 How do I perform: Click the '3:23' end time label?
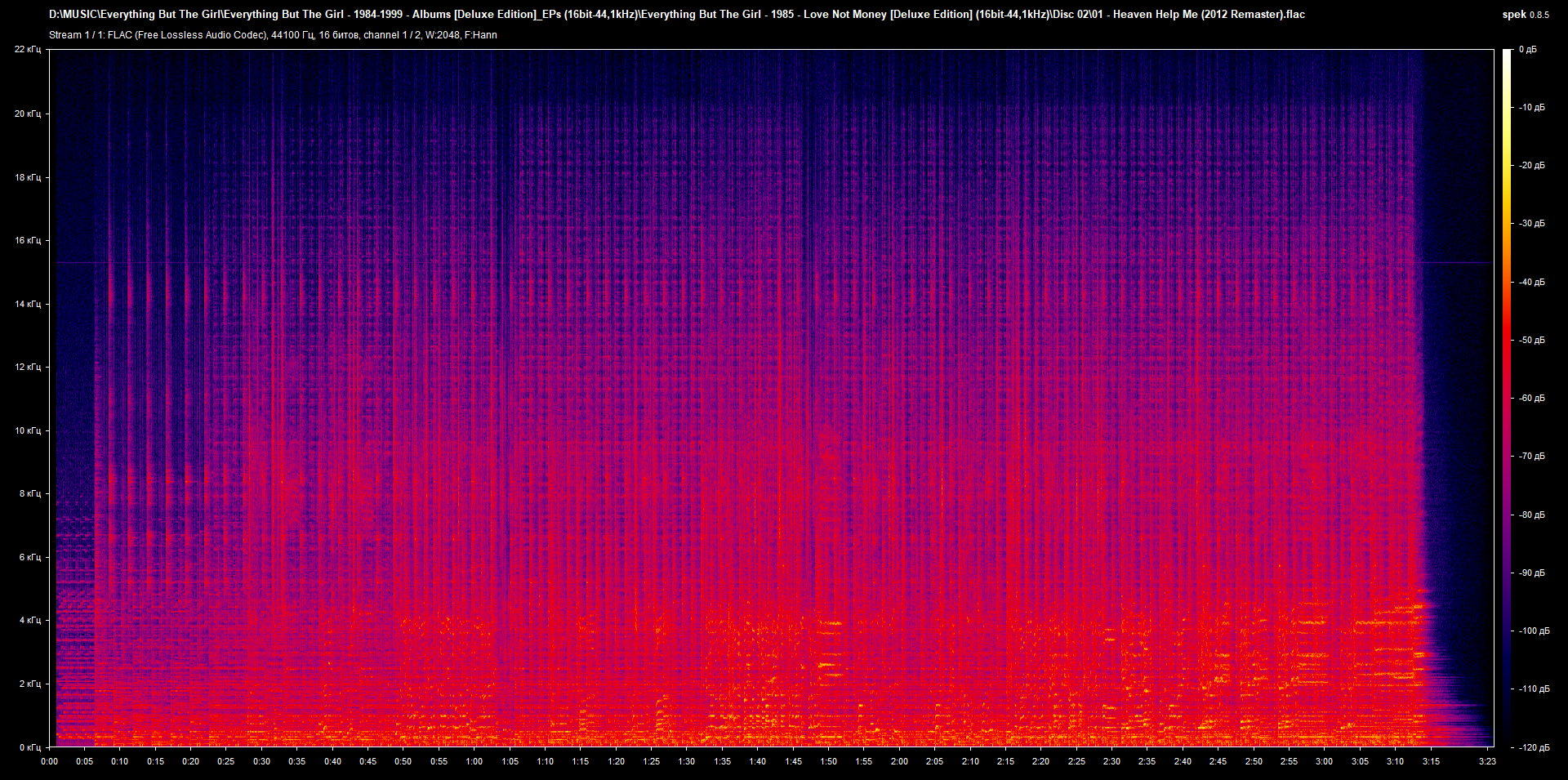point(1487,761)
